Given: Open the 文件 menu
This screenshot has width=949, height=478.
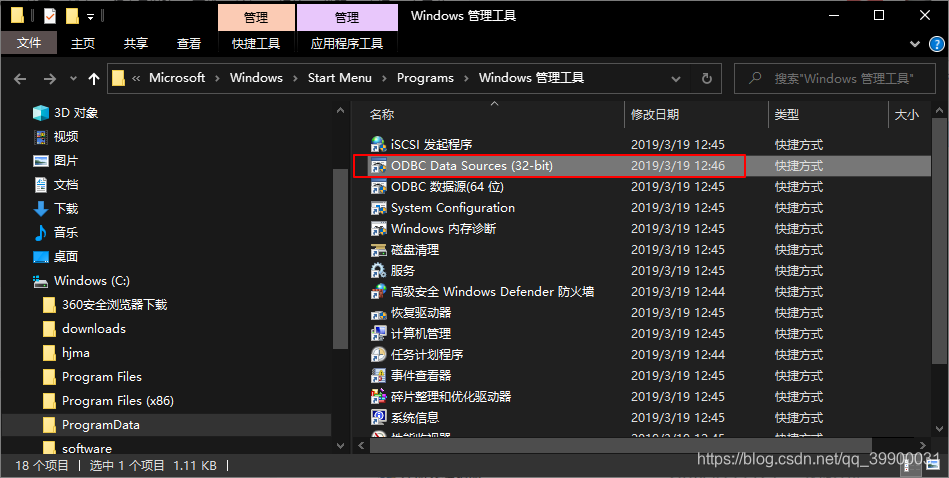Looking at the screenshot, I should click(29, 43).
